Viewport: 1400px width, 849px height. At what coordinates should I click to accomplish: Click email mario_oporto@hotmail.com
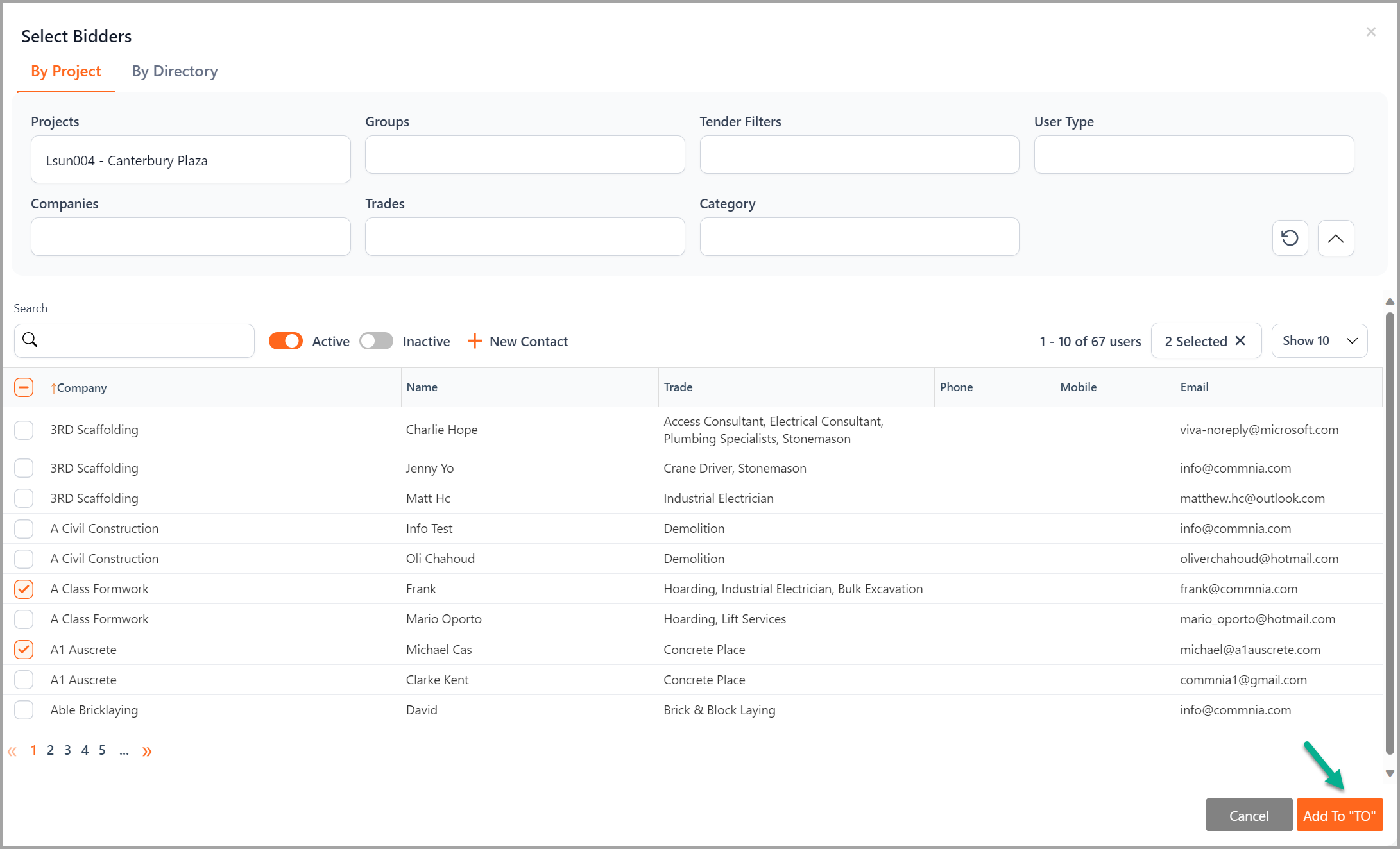pos(1257,619)
